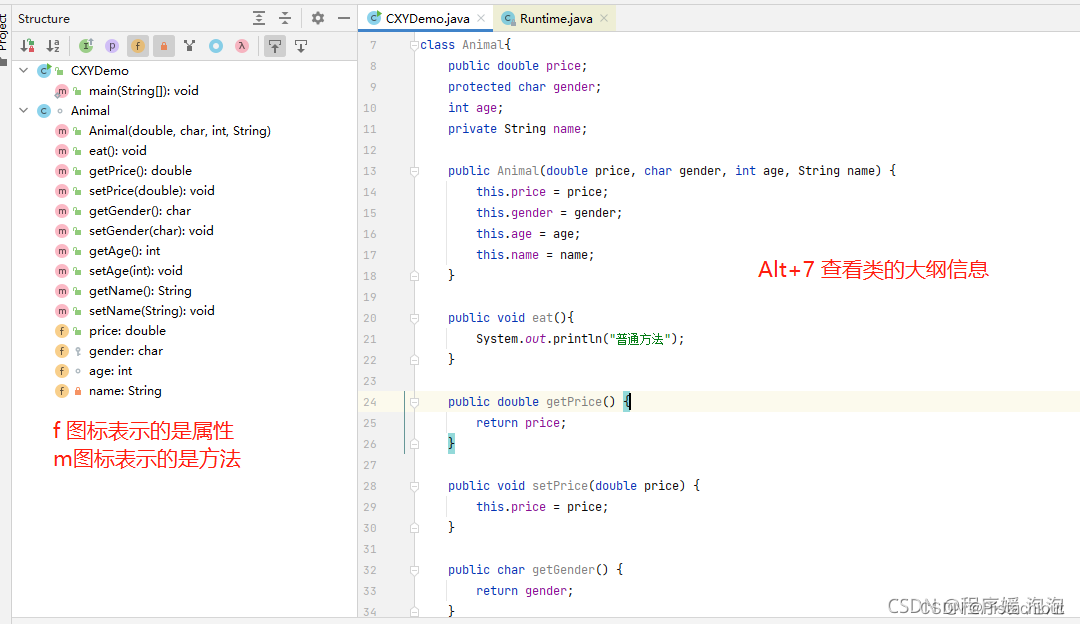Toggle autoscroll from source
This screenshot has width=1080, height=624.
301,46
